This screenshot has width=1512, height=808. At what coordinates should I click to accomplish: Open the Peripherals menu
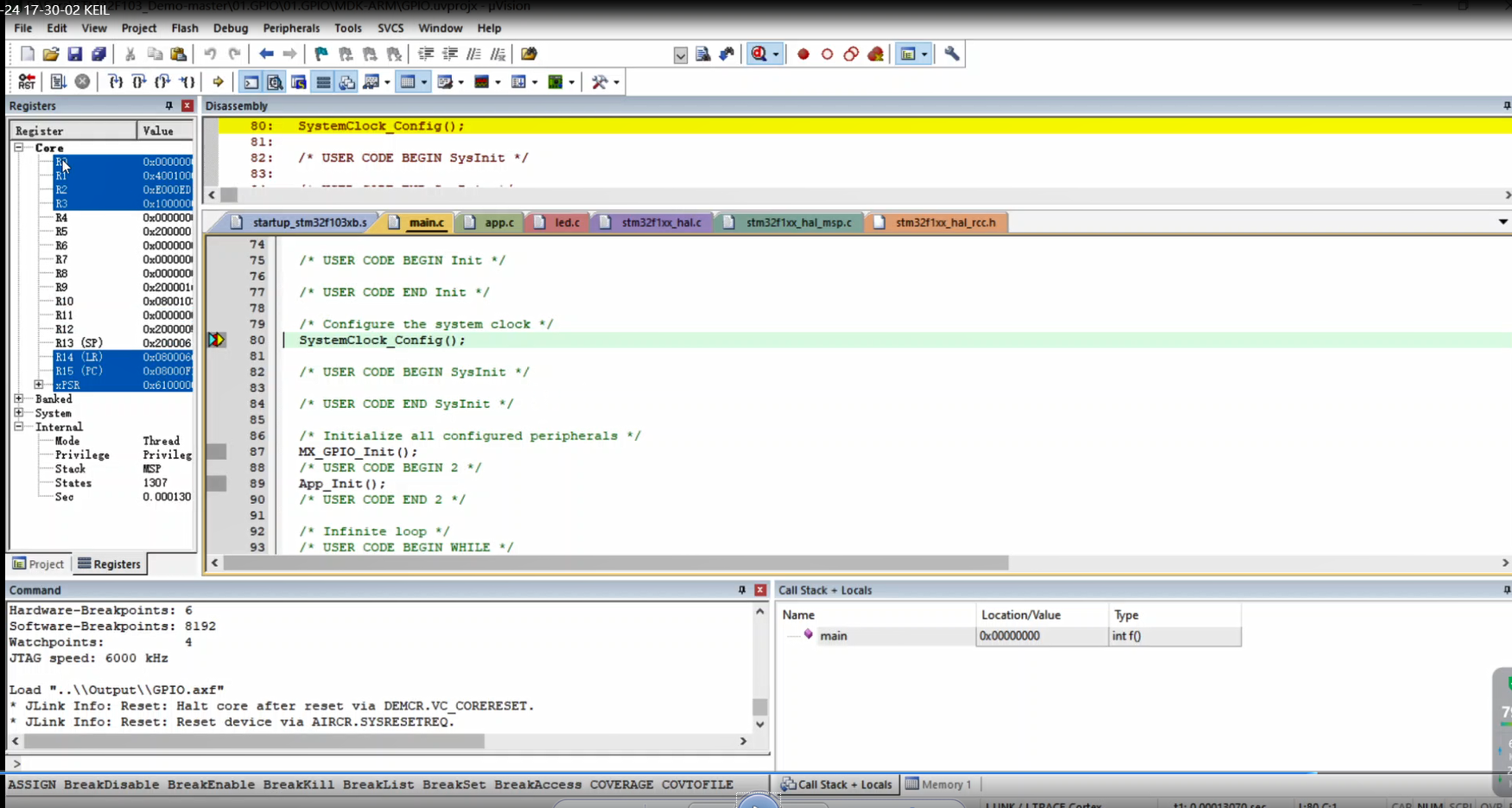coord(291,28)
